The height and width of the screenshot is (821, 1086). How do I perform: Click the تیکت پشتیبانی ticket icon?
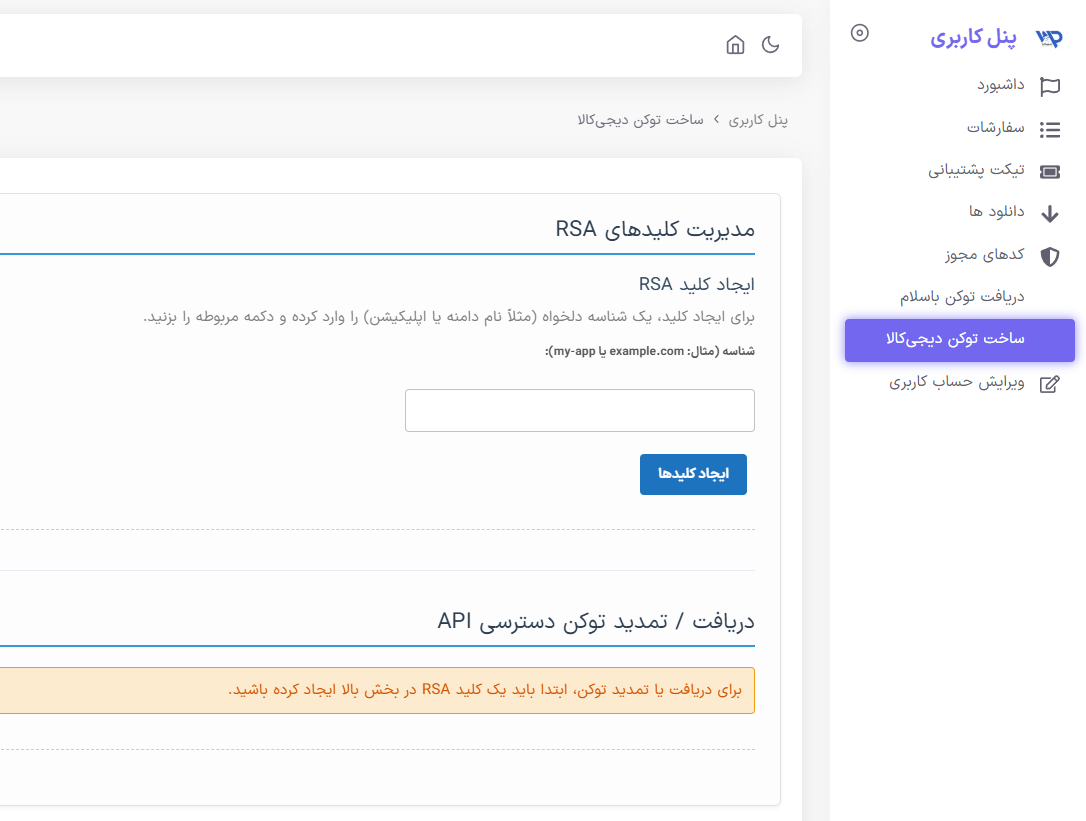pyautogui.click(x=1050, y=171)
